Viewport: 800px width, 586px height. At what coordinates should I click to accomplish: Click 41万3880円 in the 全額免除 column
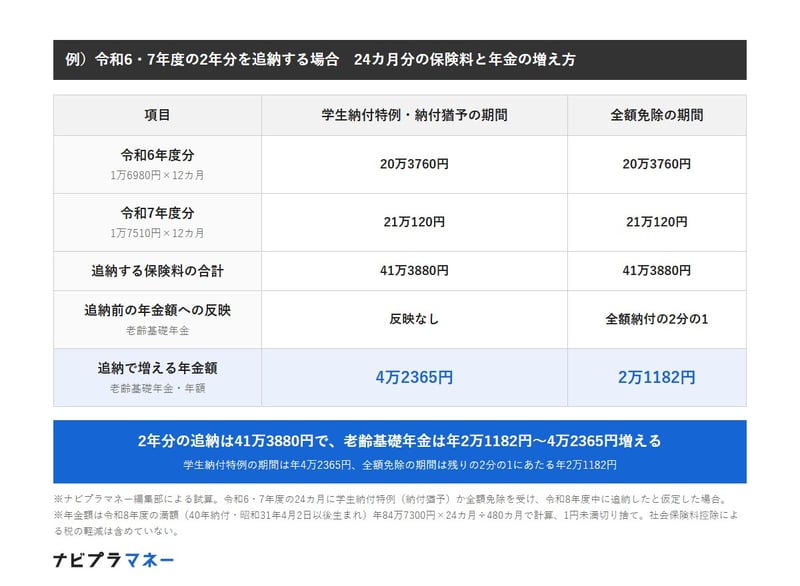tap(657, 271)
